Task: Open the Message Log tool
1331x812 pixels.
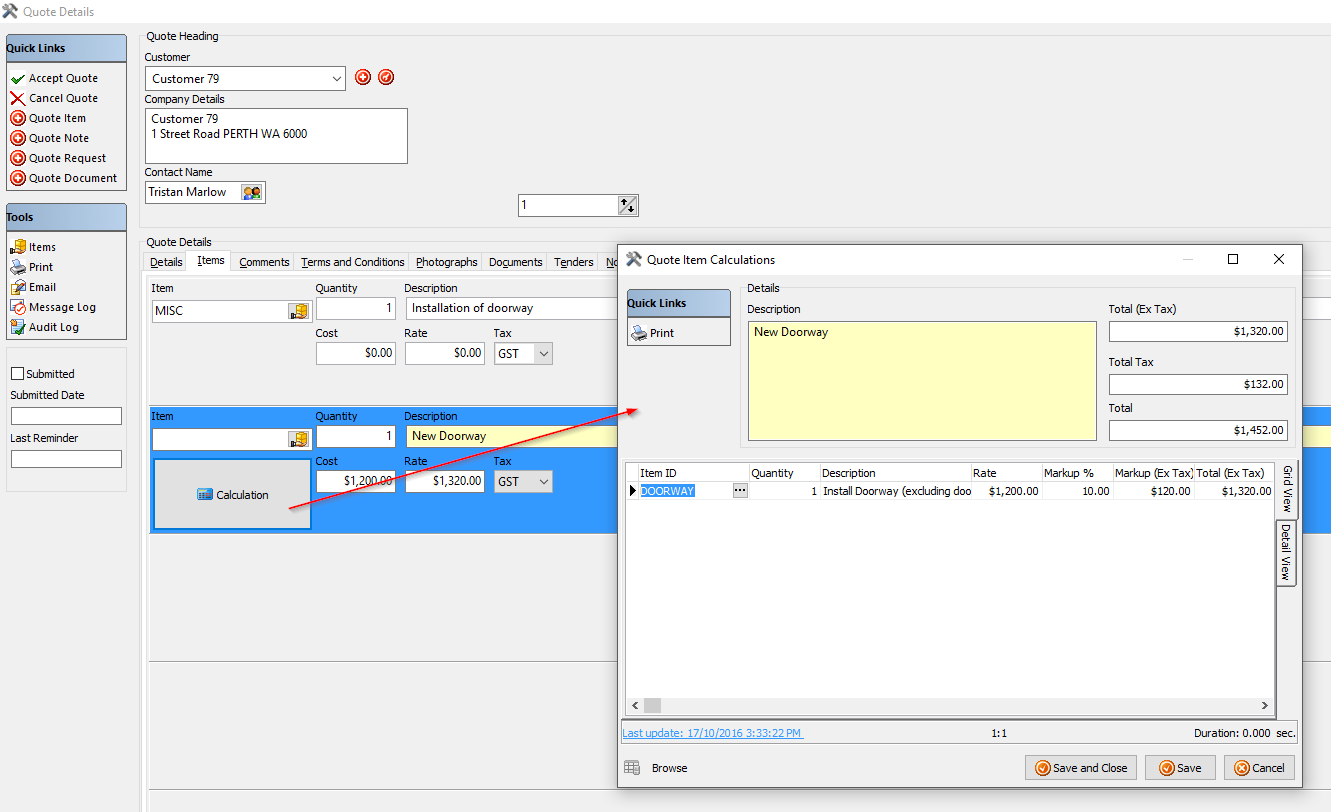Action: pos(61,307)
